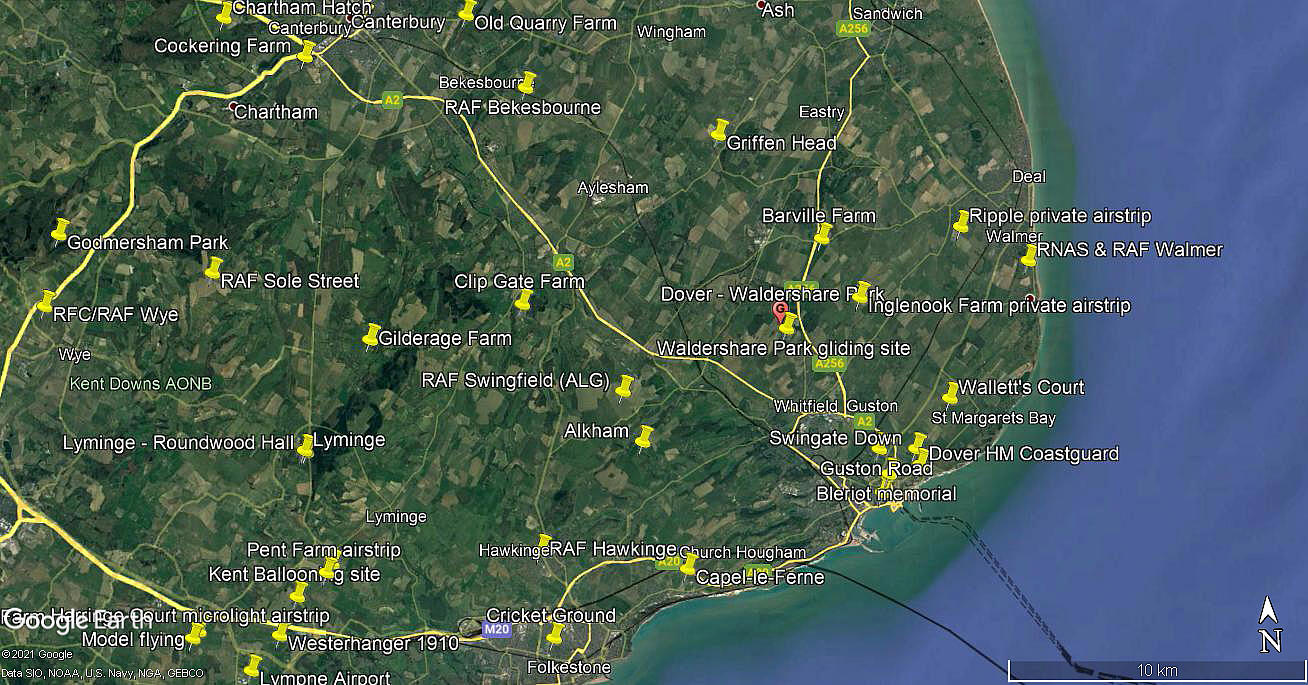Click the RAF Swingfield (ALG) pushpin
1308x685 pixels.
coord(625,387)
